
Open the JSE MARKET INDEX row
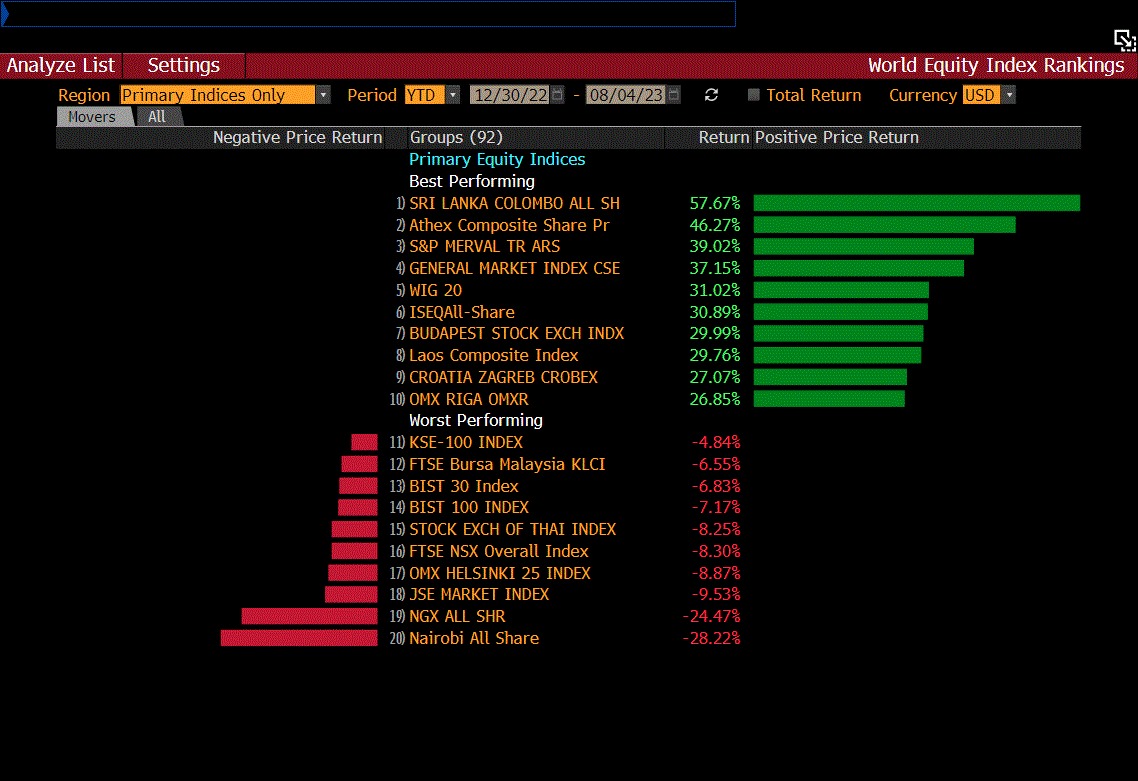[x=479, y=594]
